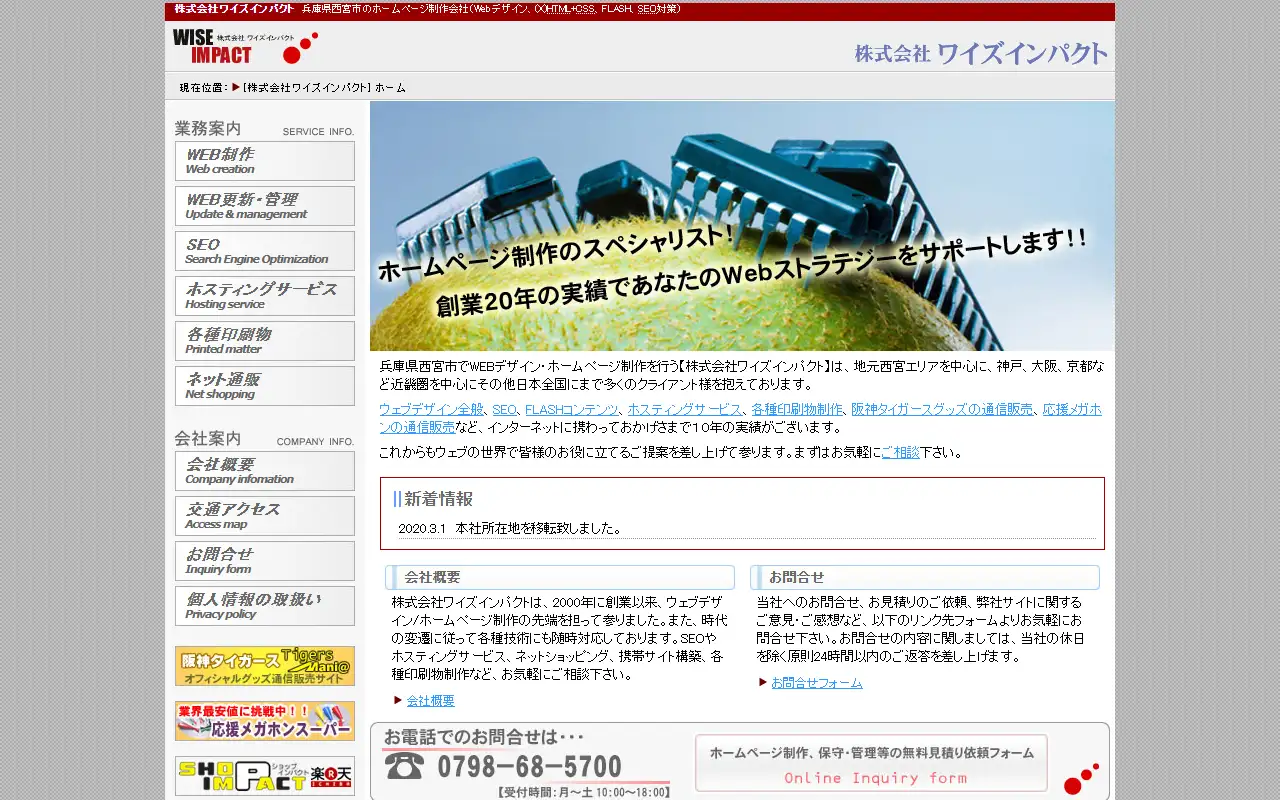Screen dimensions: 1280x800
Task: Click breadcrumb [株式会社ワイズインパクト] ホーム
Action: (x=324, y=88)
